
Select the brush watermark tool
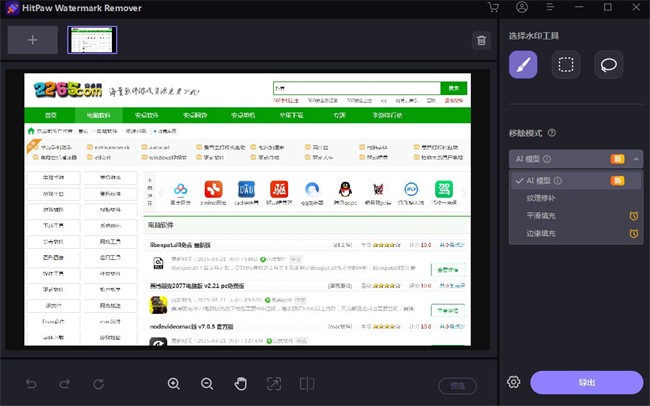(523, 65)
